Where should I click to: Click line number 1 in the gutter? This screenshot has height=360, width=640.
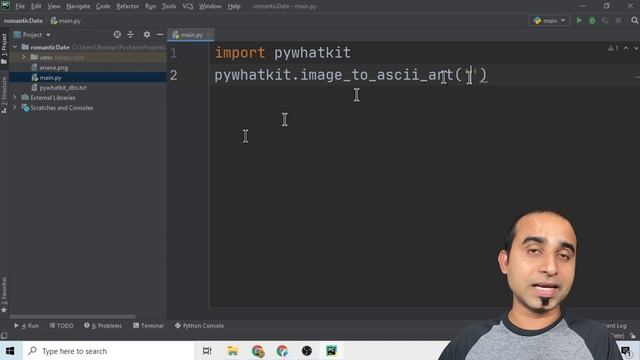click(174, 53)
